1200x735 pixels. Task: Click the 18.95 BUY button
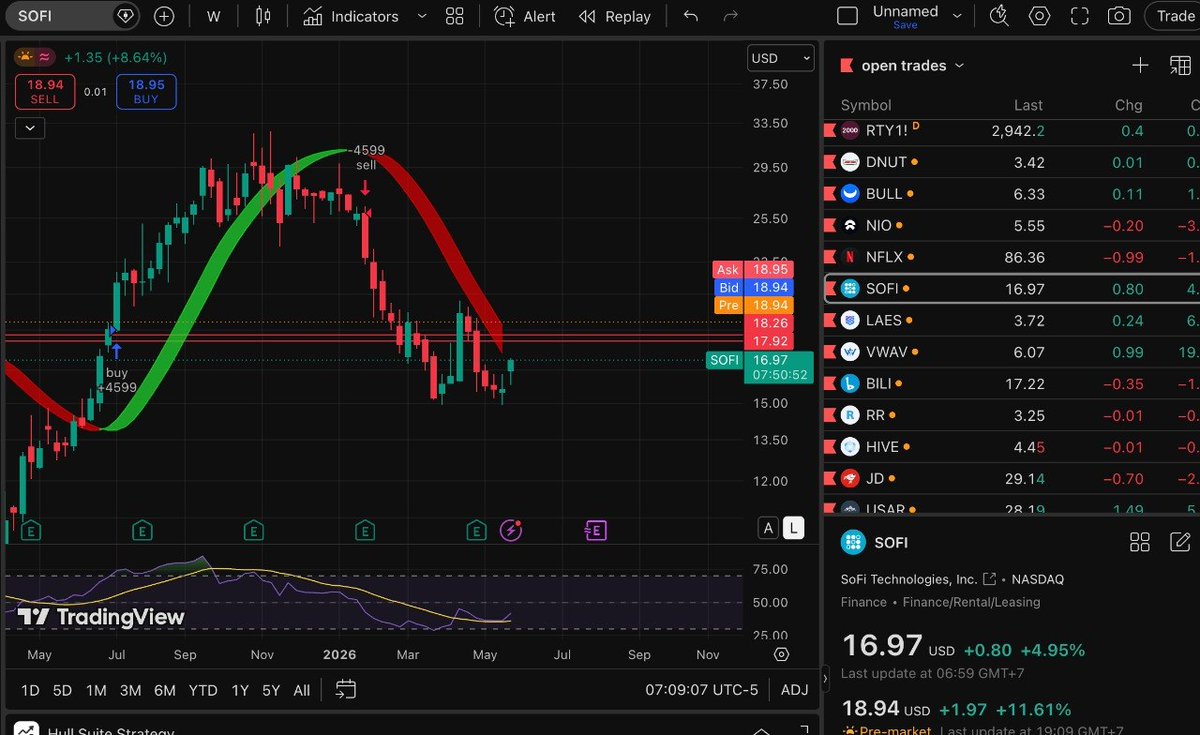146,92
